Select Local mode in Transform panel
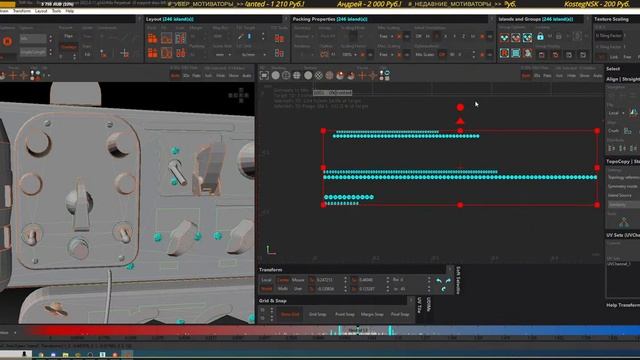Screen dimensions: 640x360 coord(267,280)
